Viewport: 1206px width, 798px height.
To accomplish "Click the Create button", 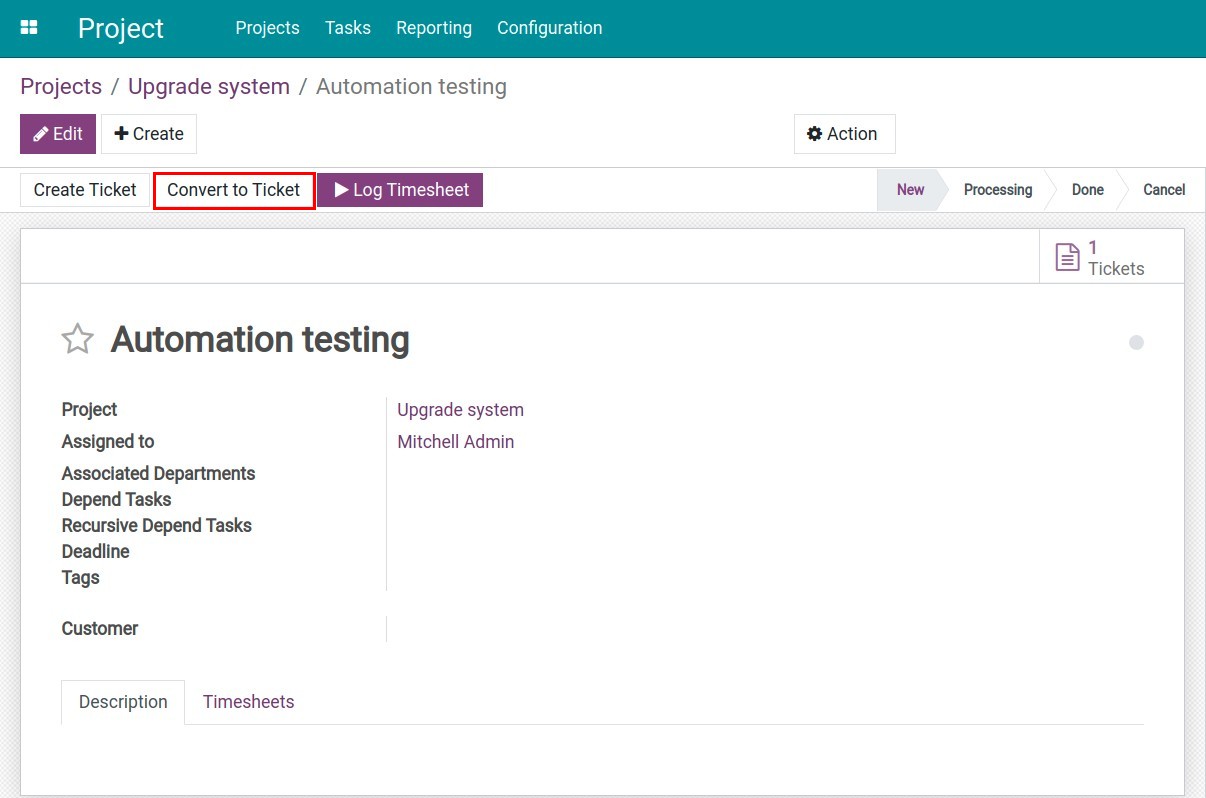I will 149,134.
